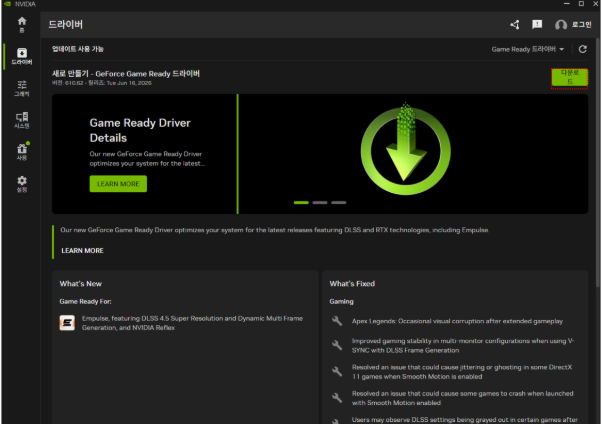Click green LEARN MORE banner button
602x424 pixels.
(x=118, y=184)
